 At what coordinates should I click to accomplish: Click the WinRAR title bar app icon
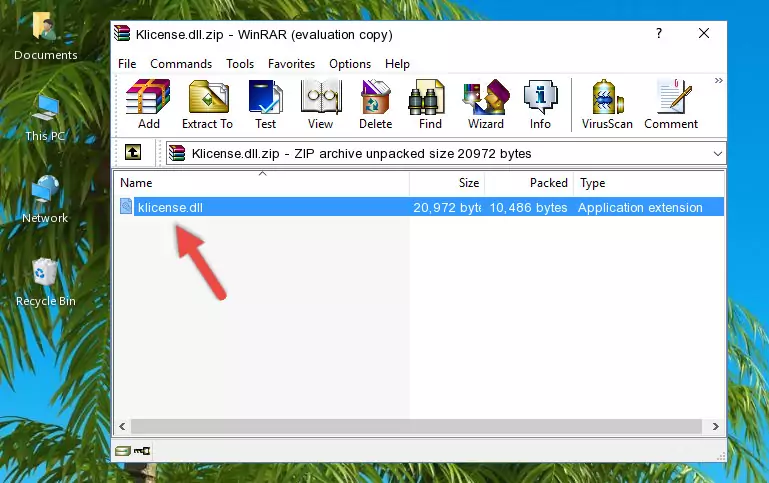pos(122,33)
